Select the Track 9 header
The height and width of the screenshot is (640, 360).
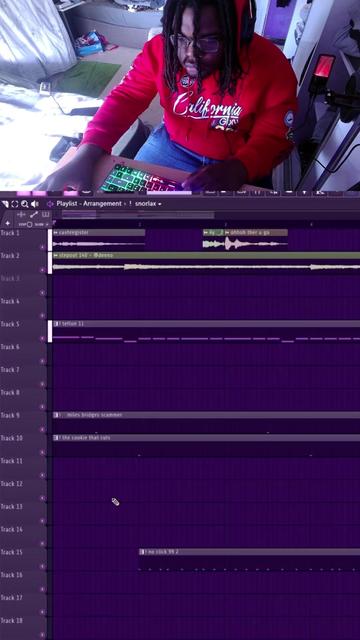[x=23, y=422]
